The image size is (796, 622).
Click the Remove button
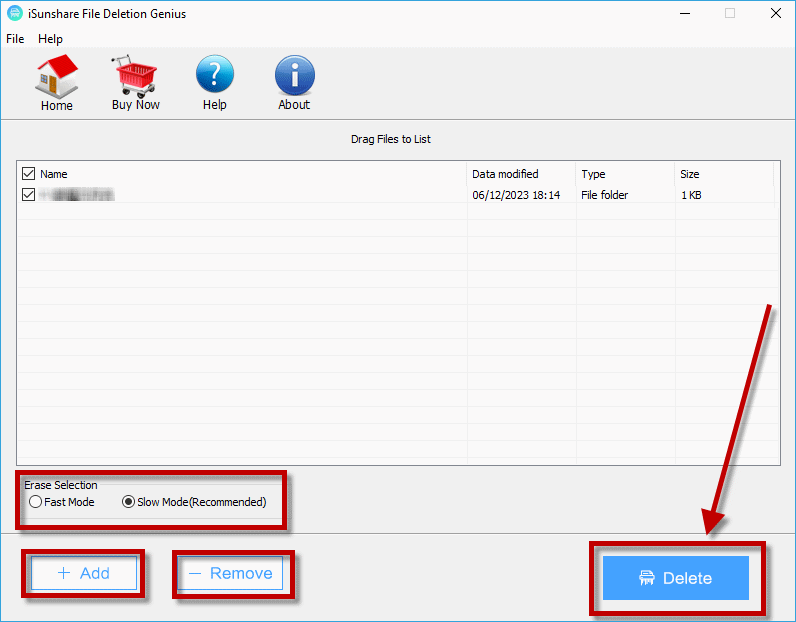(x=230, y=573)
